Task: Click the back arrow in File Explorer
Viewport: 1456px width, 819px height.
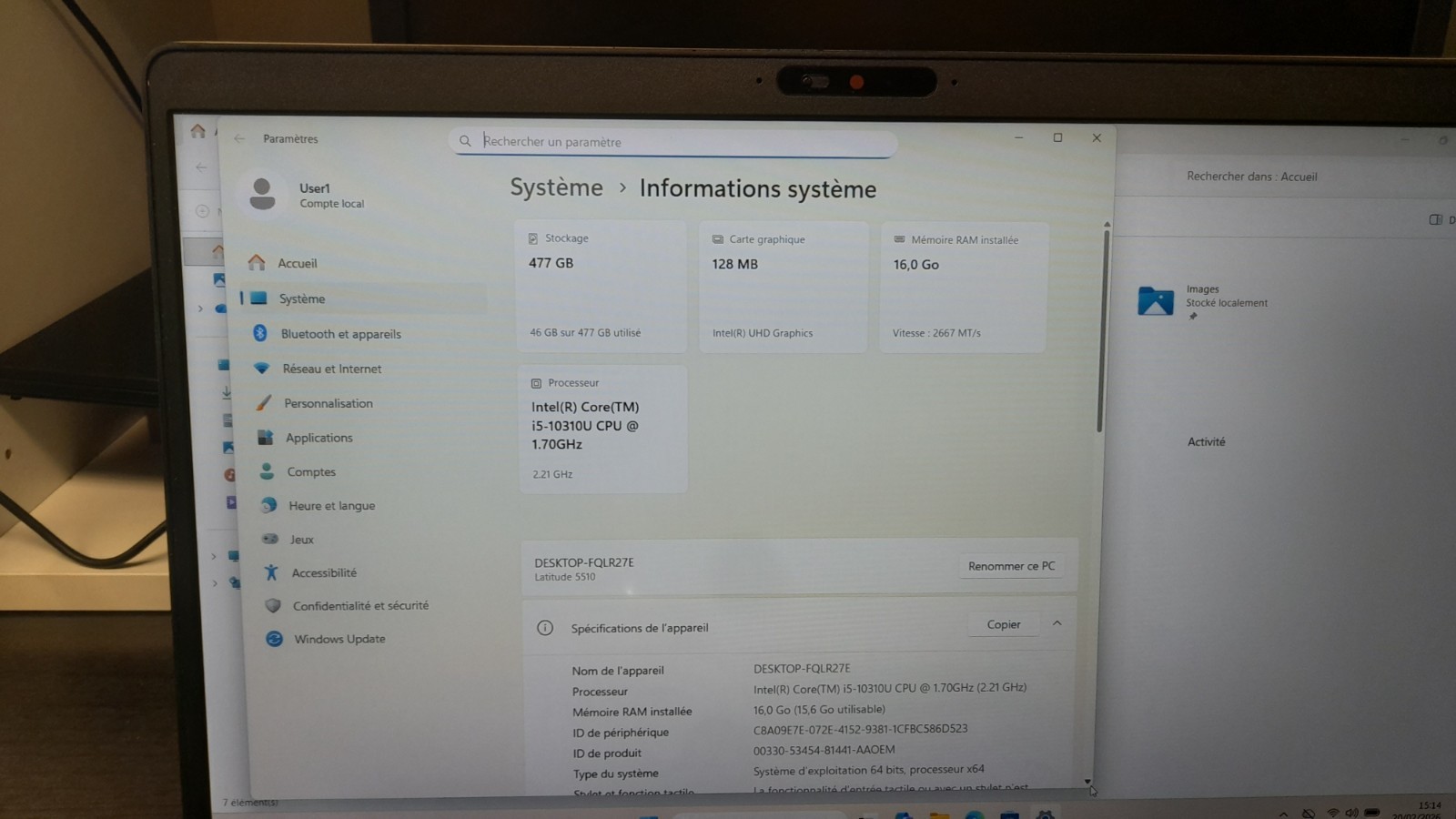Action: (201, 167)
